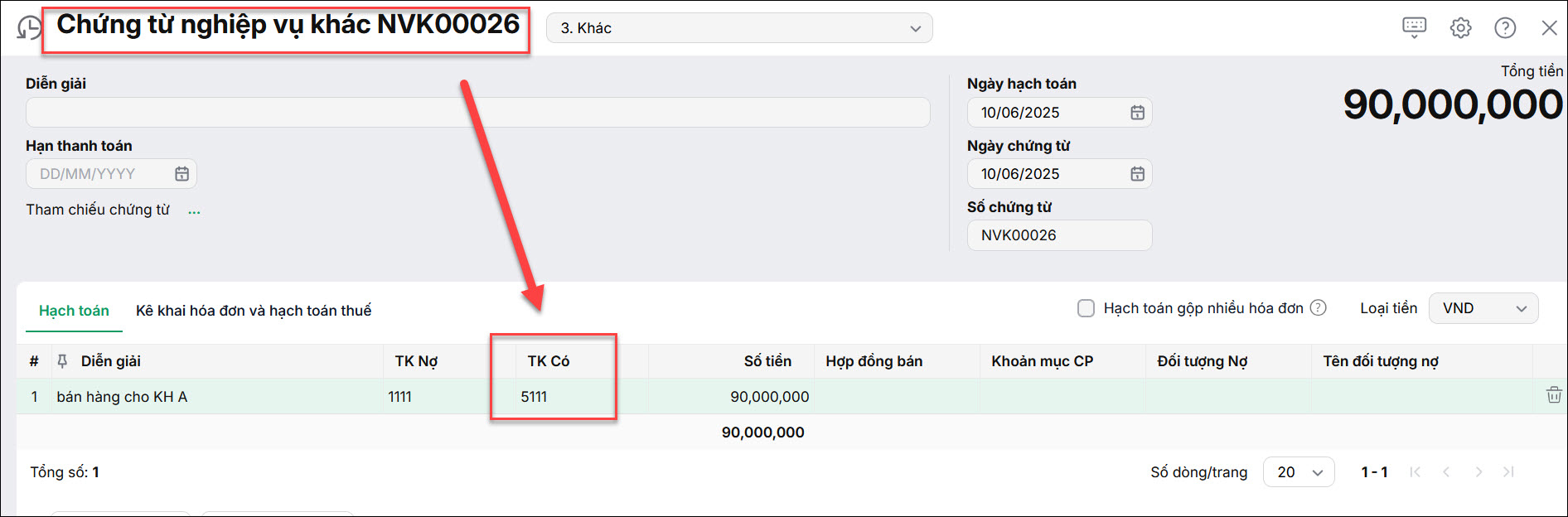This screenshot has height=517, width=1568.
Task: Open calendar for Ngày chứng từ
Action: (x=1137, y=174)
